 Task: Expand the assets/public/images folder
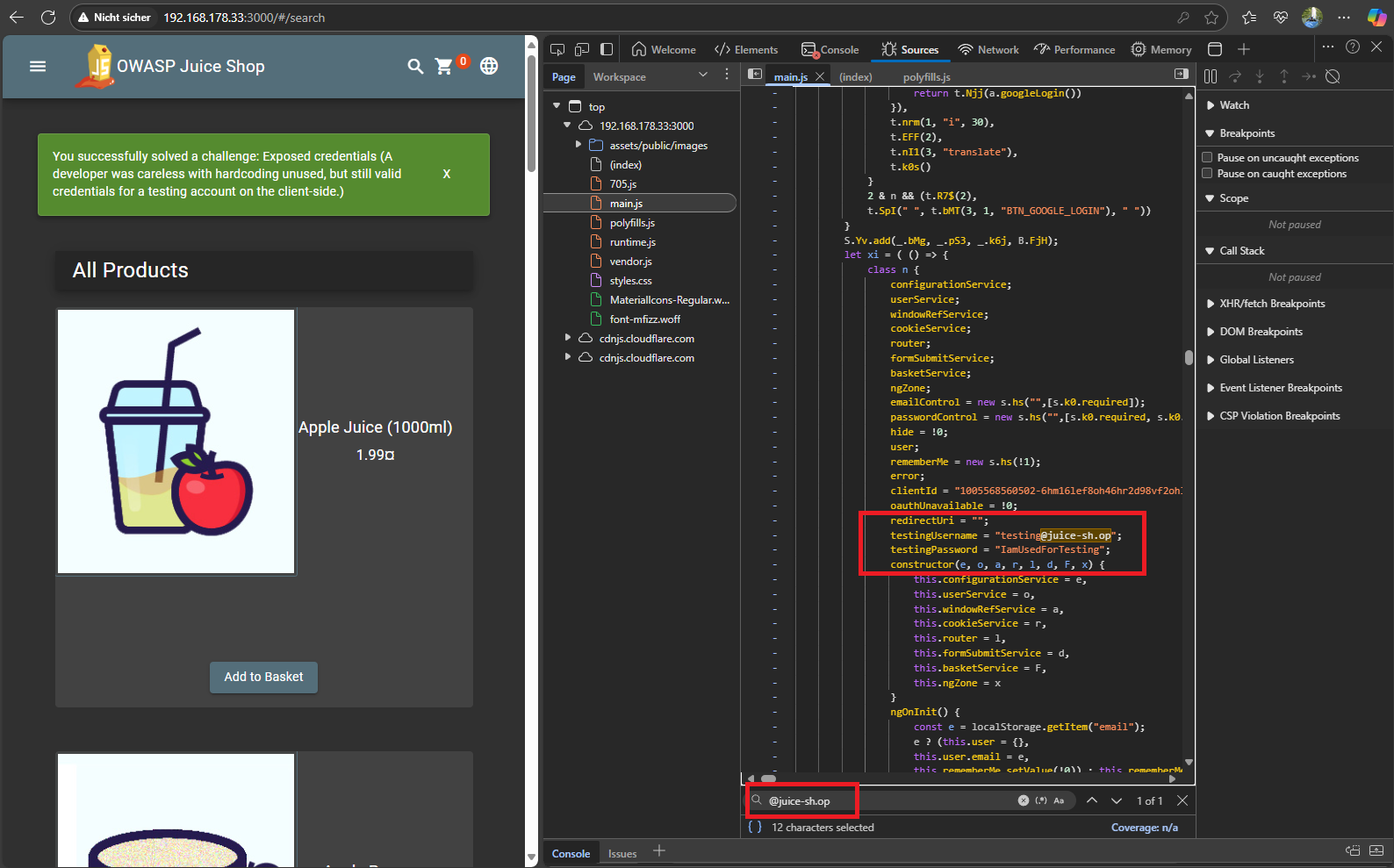[578, 145]
